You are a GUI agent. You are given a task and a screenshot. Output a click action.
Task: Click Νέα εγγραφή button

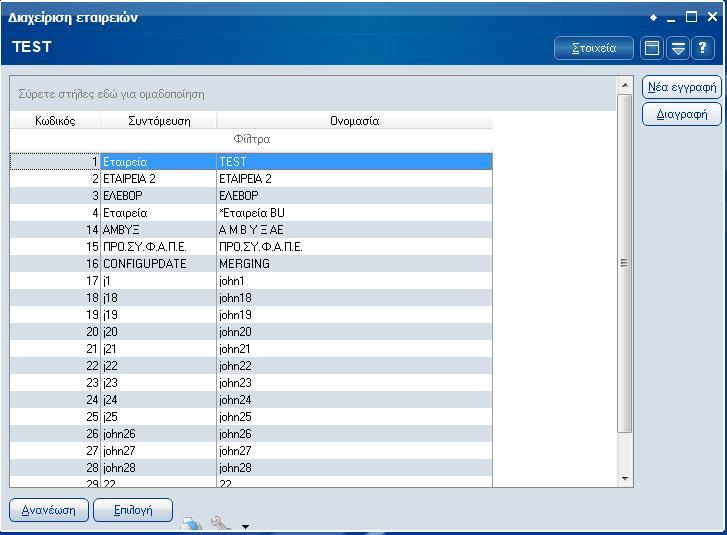682,87
